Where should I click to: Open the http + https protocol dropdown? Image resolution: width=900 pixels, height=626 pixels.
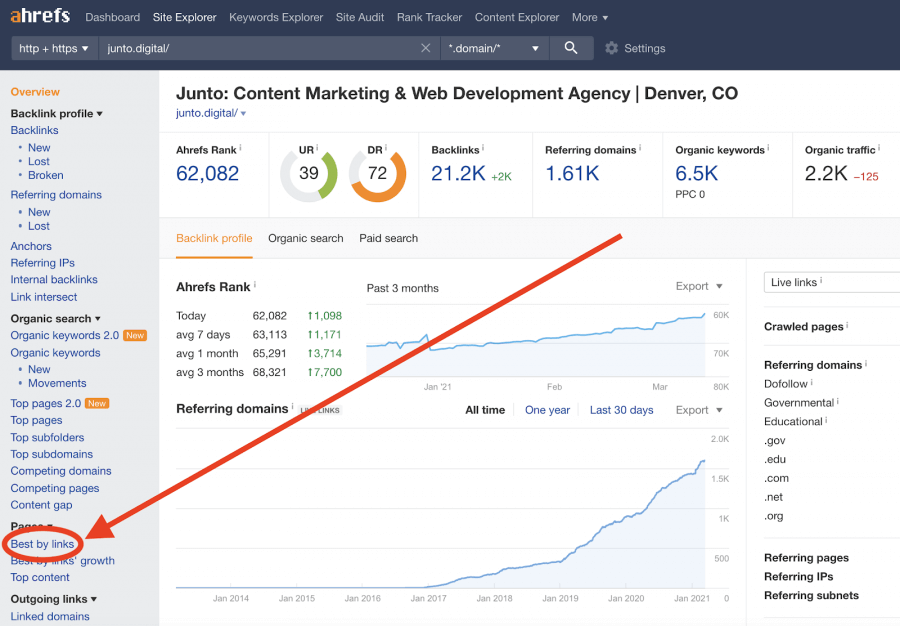pyautogui.click(x=54, y=48)
